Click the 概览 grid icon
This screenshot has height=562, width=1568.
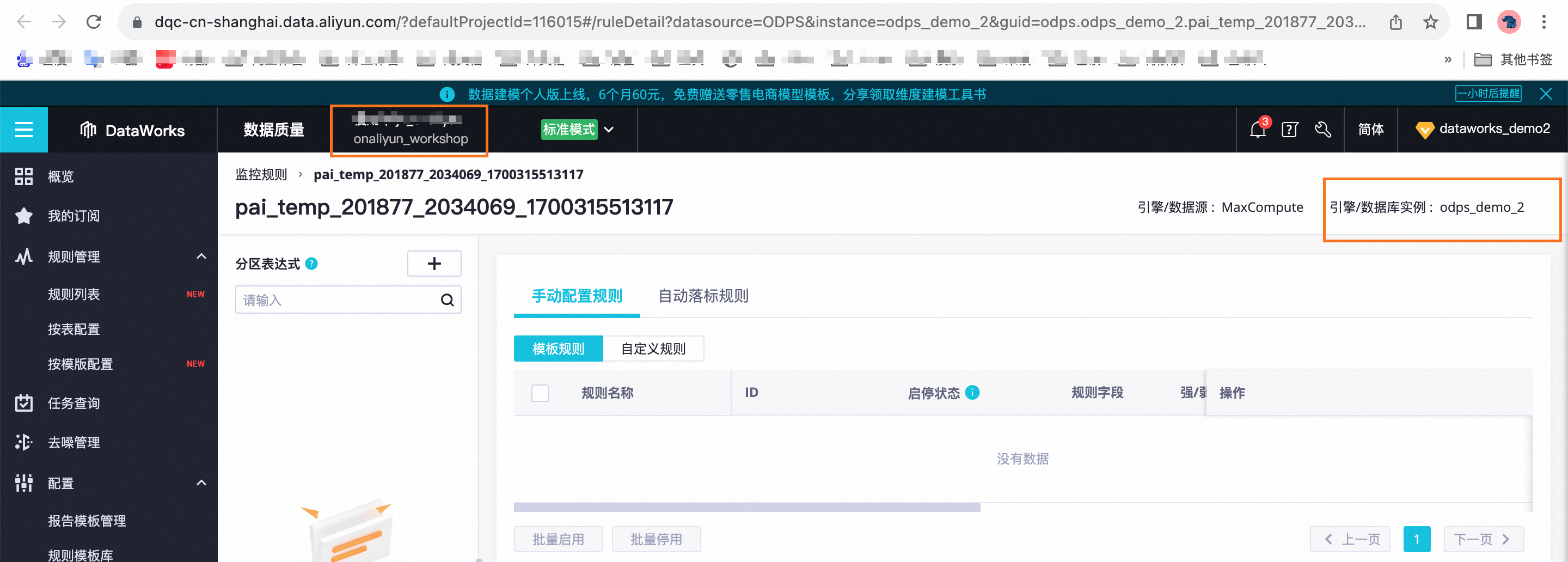24,176
